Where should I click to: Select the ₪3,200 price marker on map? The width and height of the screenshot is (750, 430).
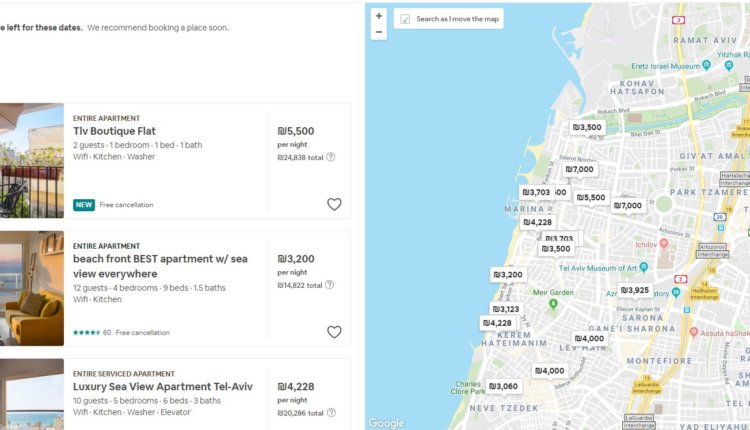508,275
